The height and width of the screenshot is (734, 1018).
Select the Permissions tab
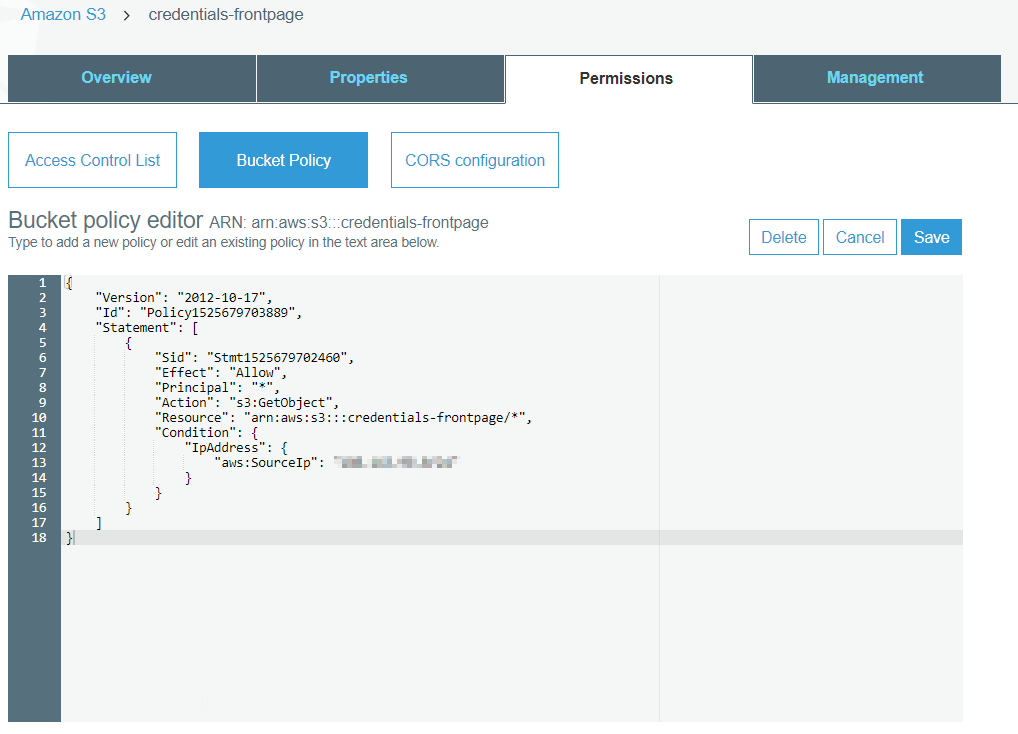tap(626, 79)
